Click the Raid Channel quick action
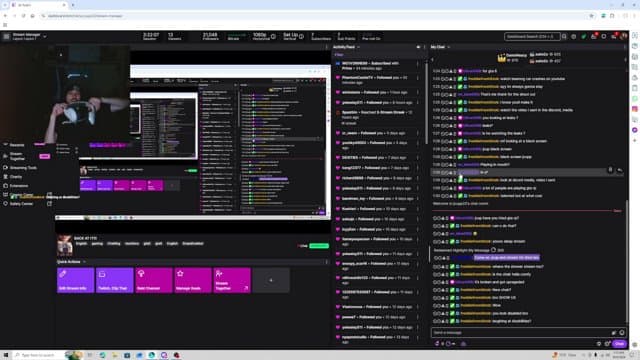640x360 pixels. pos(154,280)
